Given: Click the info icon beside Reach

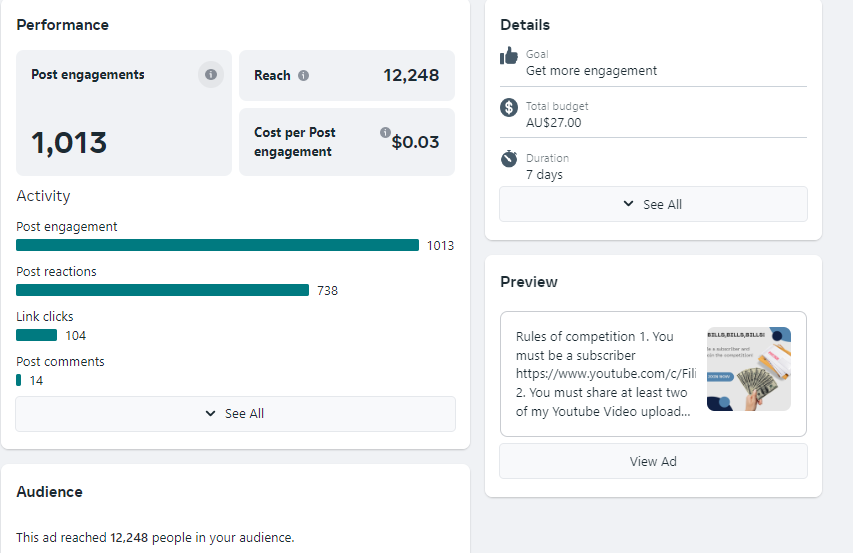Looking at the screenshot, I should tap(303, 75).
